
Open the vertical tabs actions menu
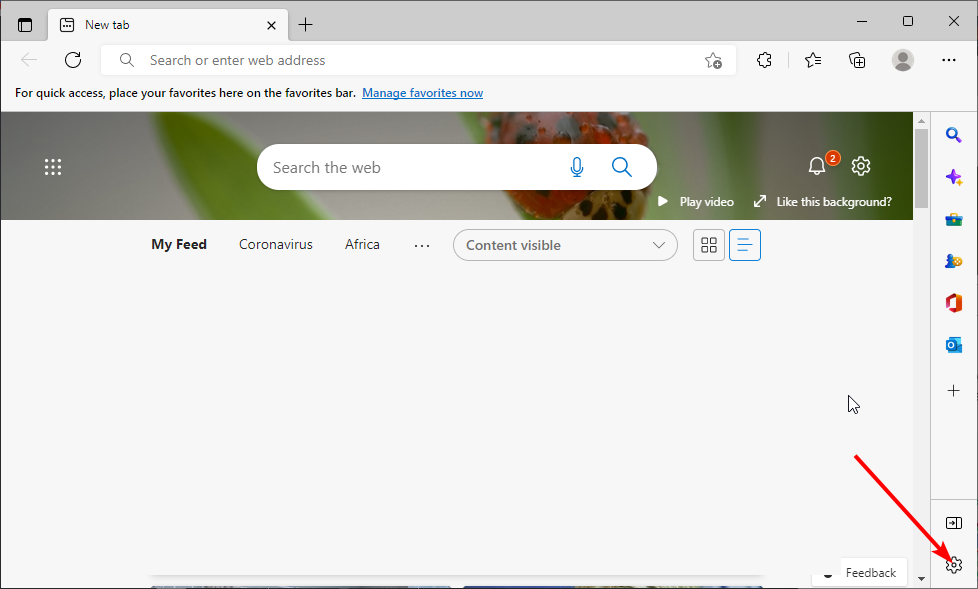(25, 25)
